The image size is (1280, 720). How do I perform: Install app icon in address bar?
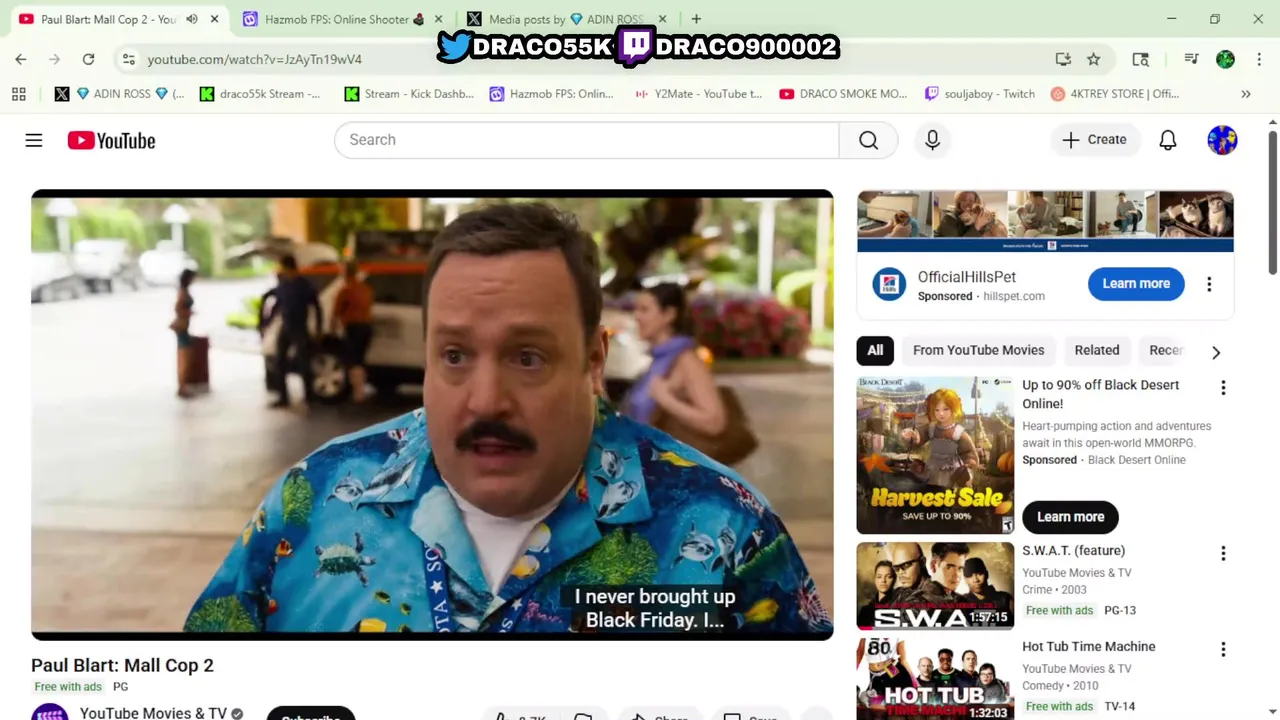[x=1063, y=59]
